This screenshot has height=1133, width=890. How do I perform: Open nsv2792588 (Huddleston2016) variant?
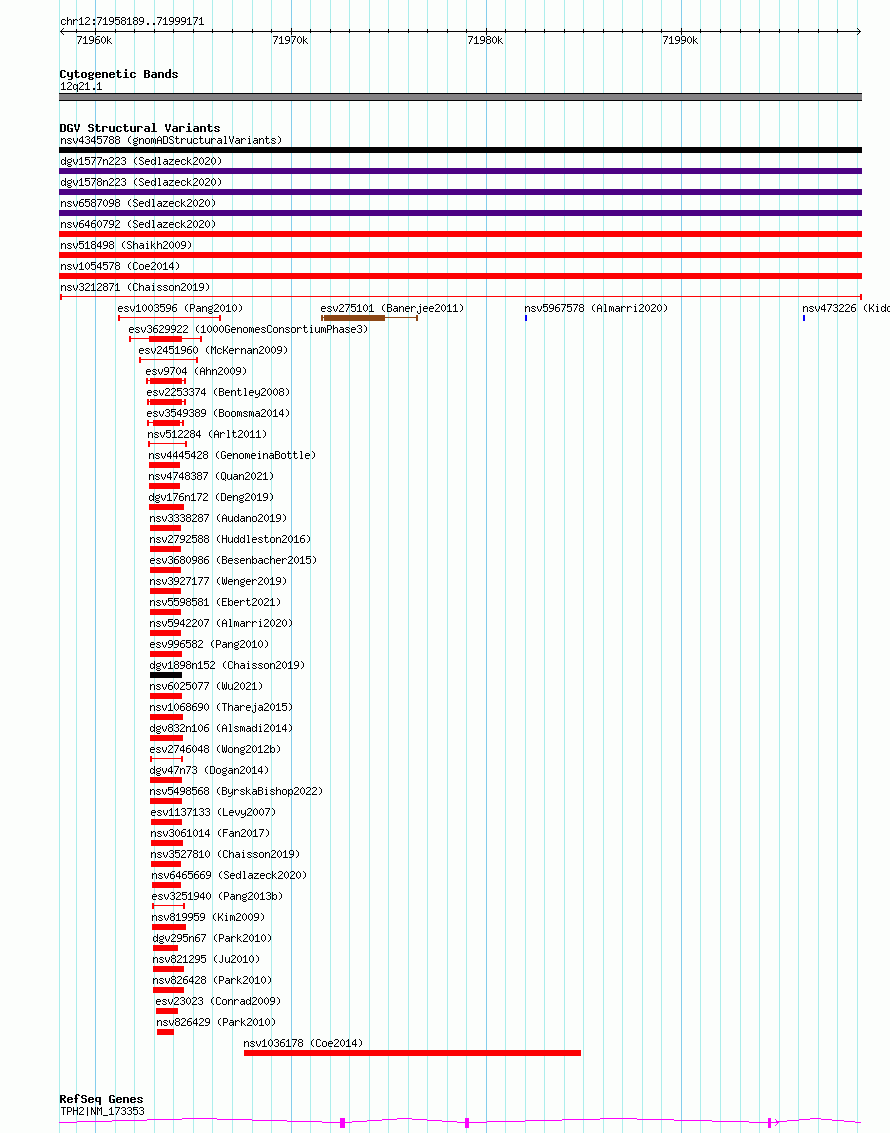point(230,538)
